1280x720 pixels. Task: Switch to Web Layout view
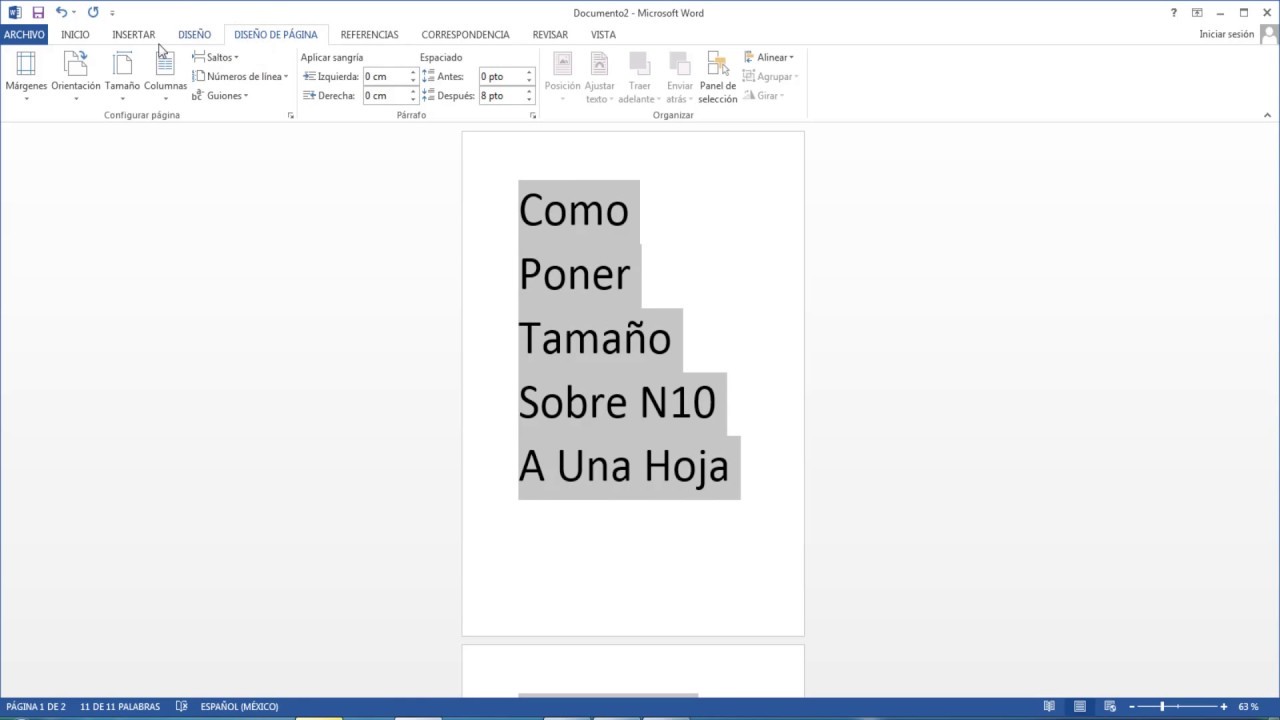pos(1110,707)
